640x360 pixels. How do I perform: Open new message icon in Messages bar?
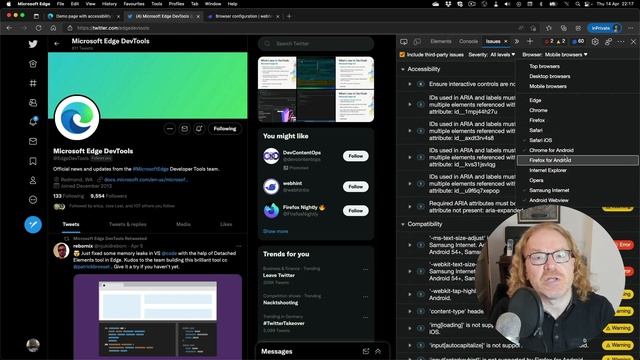pyautogui.click(x=366, y=351)
